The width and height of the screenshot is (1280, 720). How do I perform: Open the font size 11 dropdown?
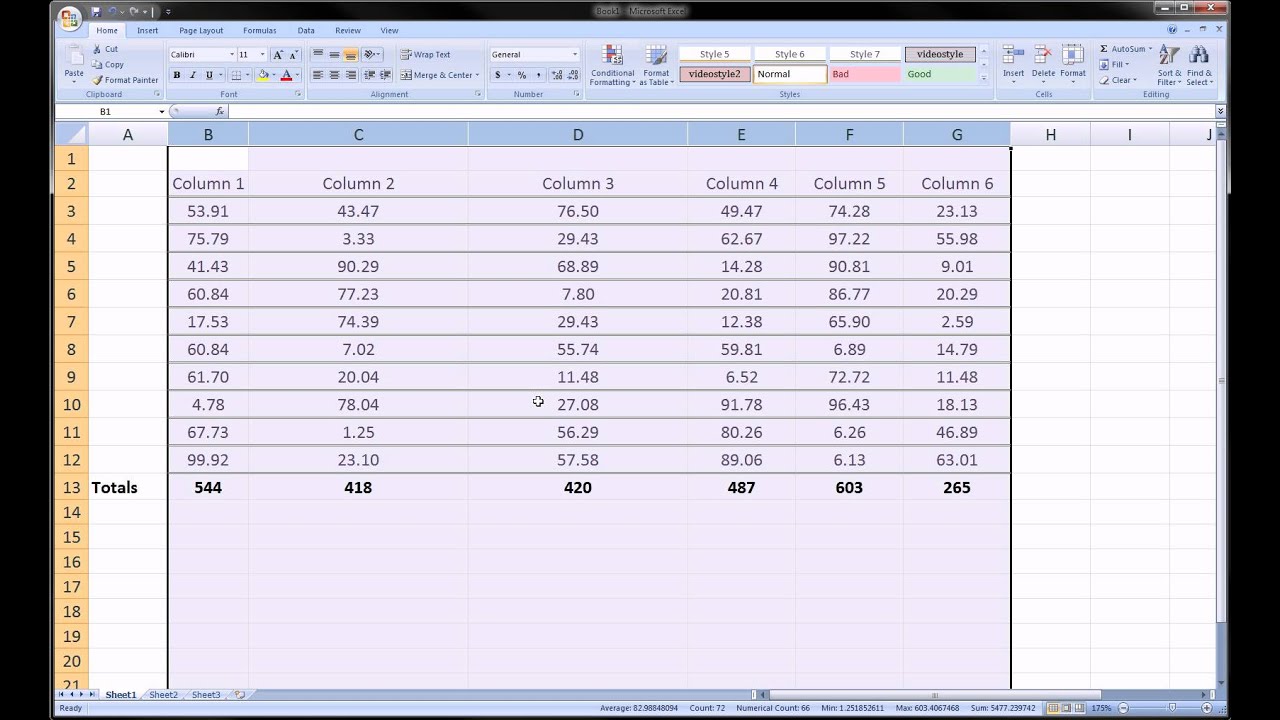[263, 55]
